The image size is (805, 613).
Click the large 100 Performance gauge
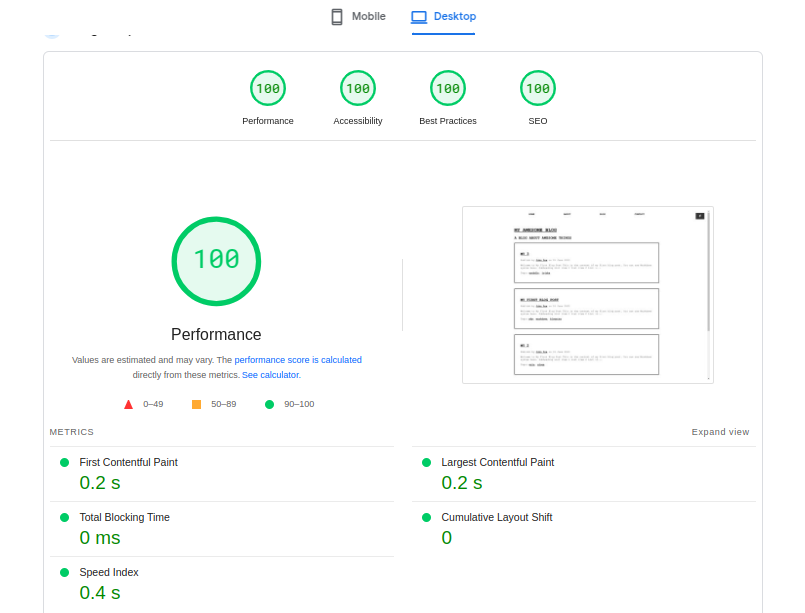click(x=216, y=261)
